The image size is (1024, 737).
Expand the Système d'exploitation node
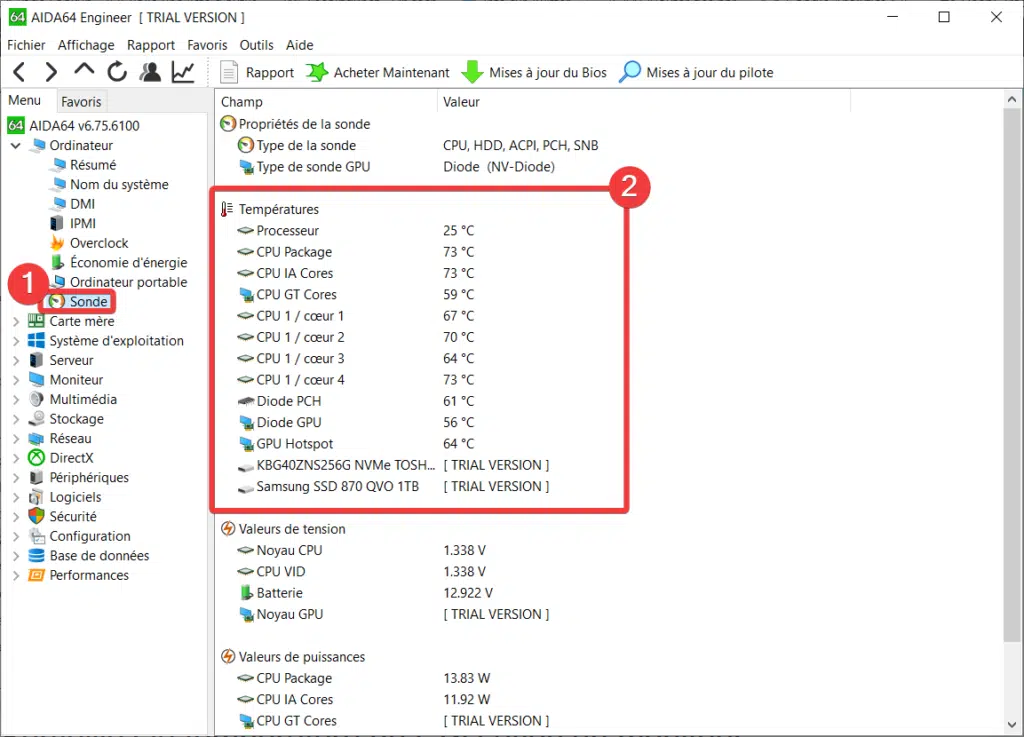(x=16, y=341)
